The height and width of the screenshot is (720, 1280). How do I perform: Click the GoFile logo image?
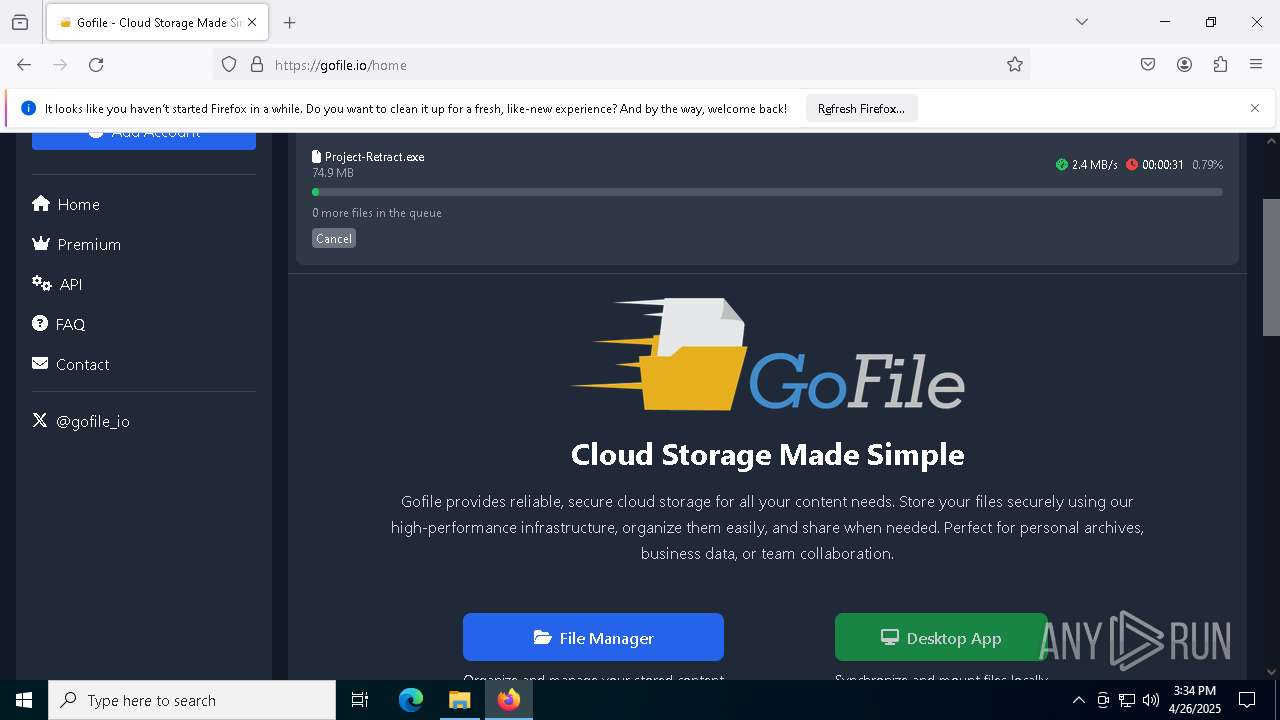coord(767,355)
